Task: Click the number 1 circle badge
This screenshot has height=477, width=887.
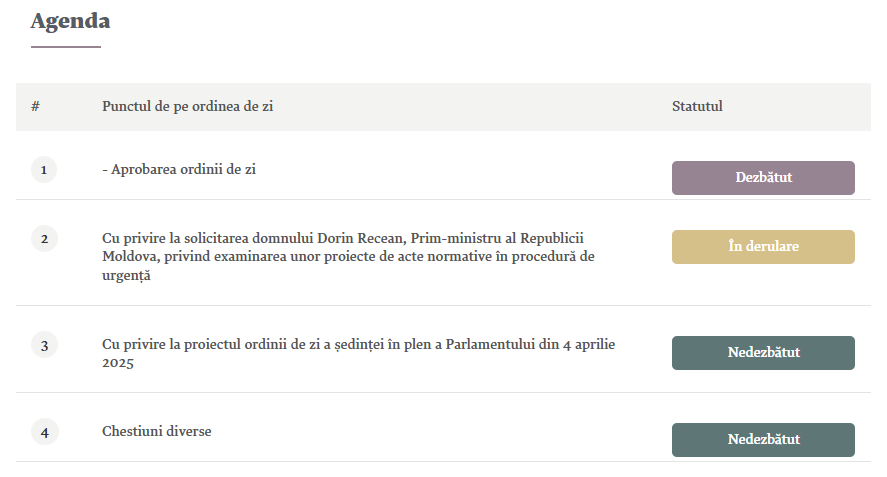Action: [44, 170]
